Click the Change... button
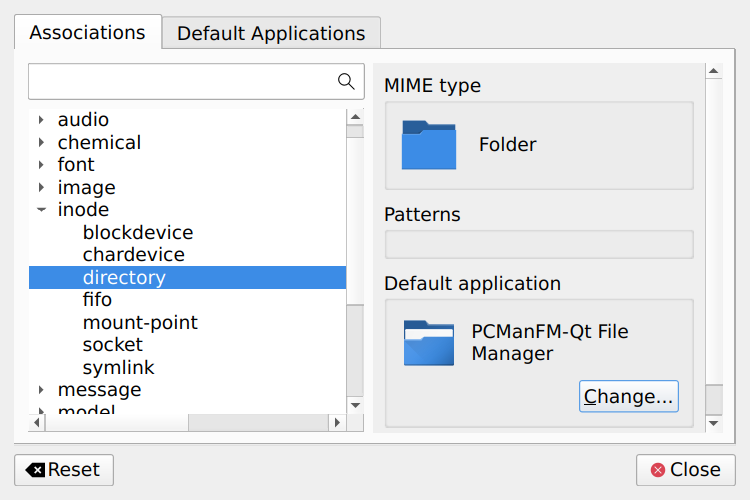Image resolution: width=750 pixels, height=500 pixels. pyautogui.click(x=629, y=396)
